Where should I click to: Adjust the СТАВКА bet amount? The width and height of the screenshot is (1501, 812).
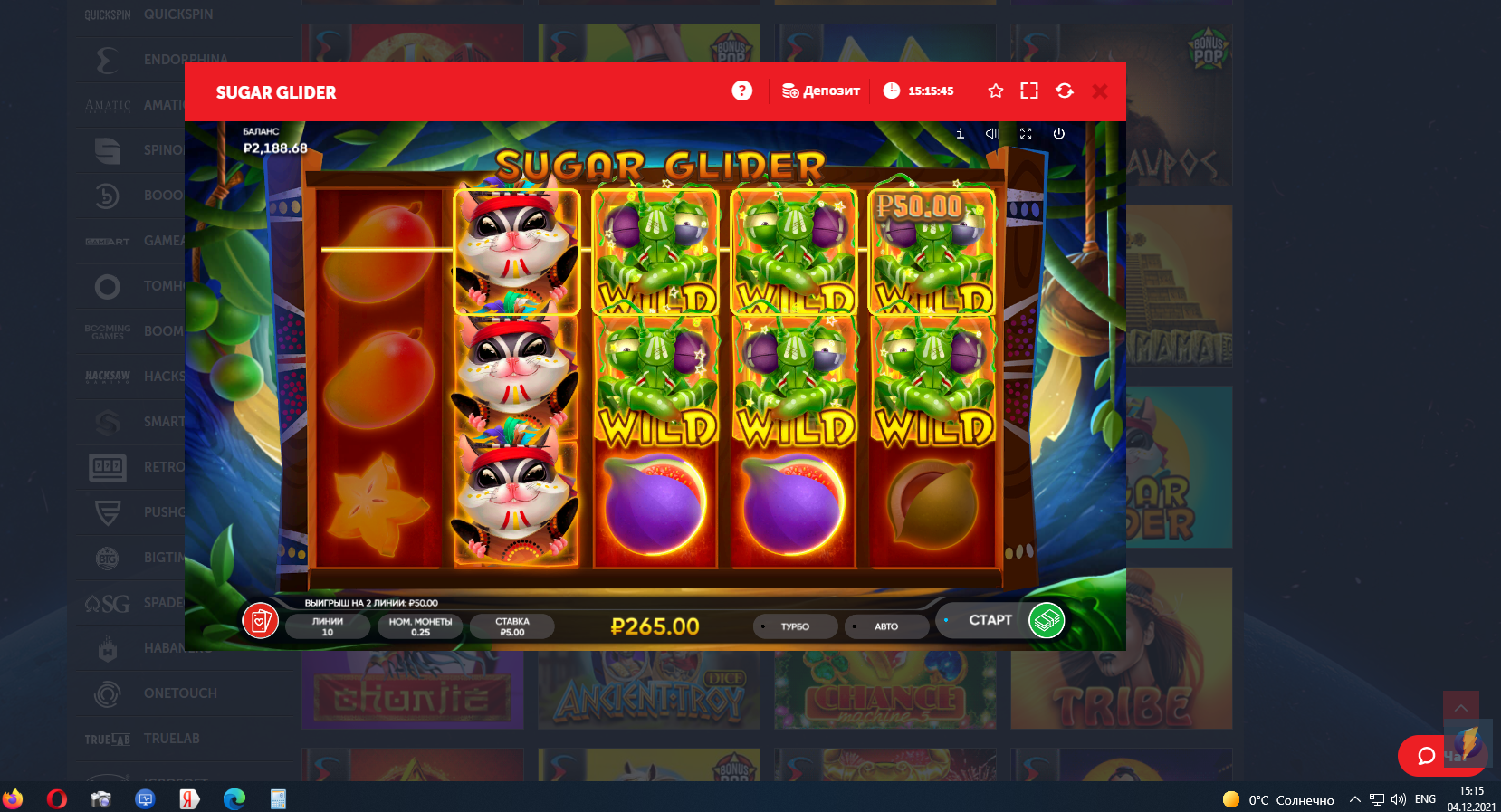512,626
